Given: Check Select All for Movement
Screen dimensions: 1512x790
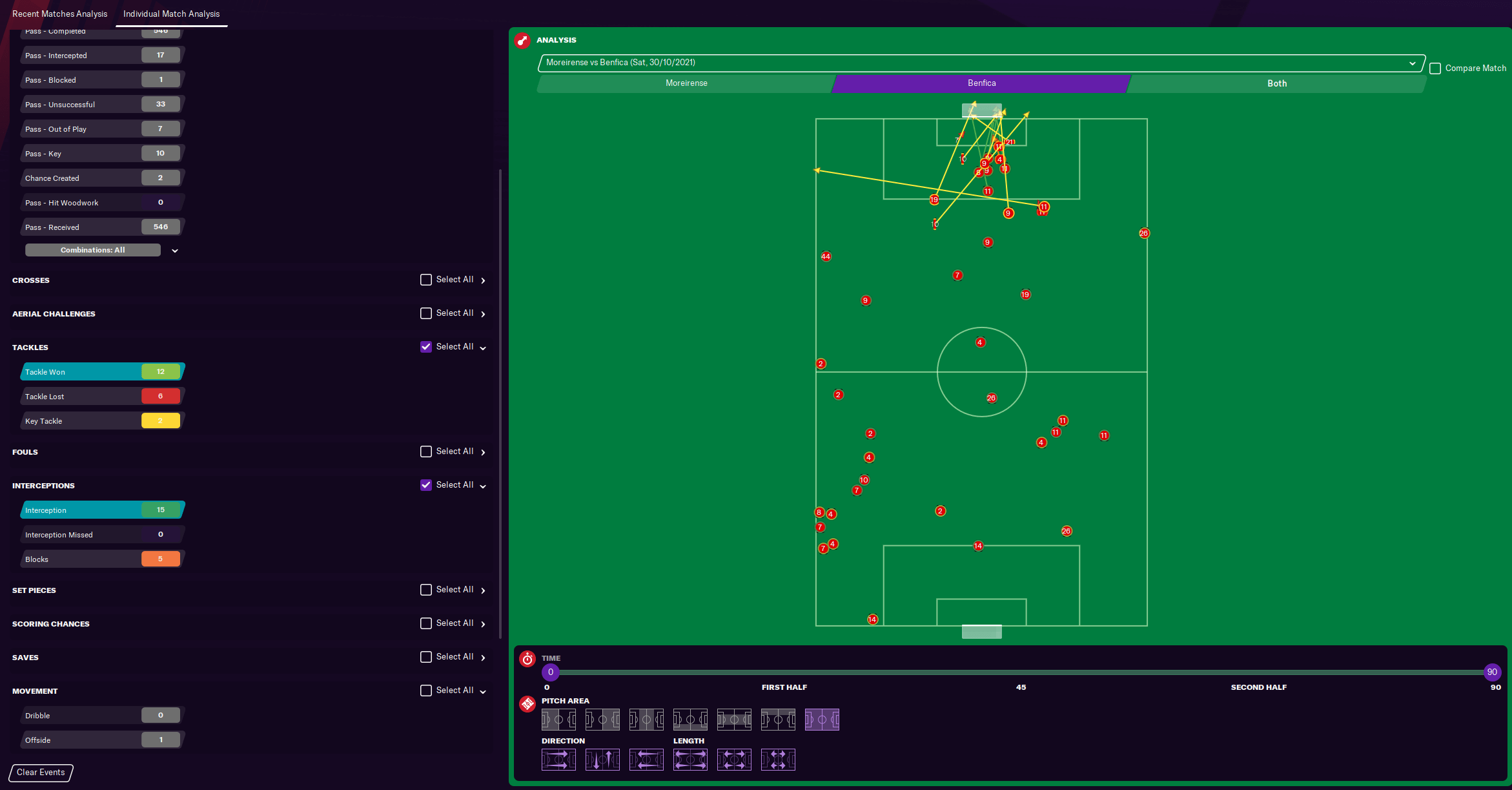Looking at the screenshot, I should tap(426, 691).
